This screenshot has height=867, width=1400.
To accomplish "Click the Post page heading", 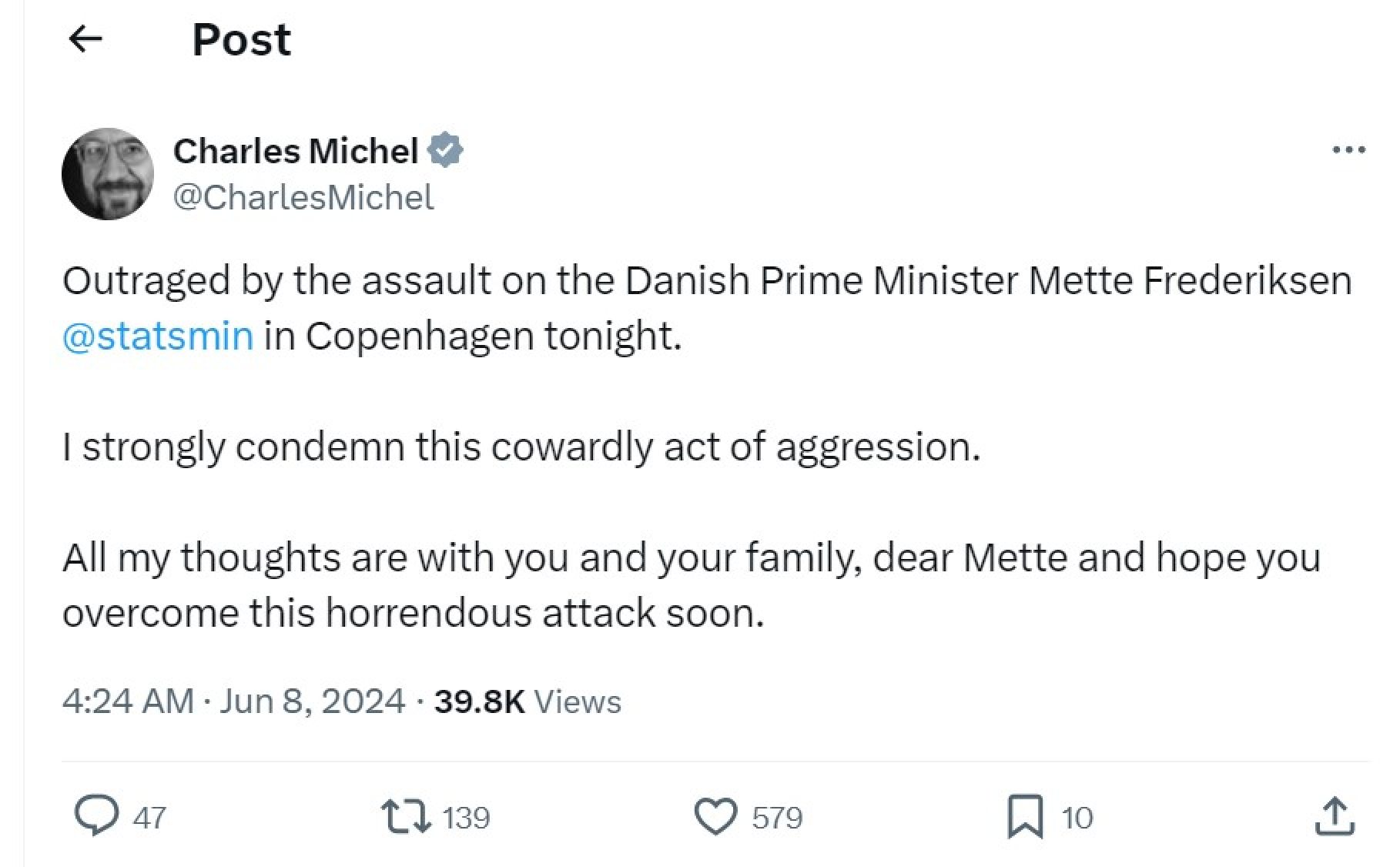I will coord(241,39).
